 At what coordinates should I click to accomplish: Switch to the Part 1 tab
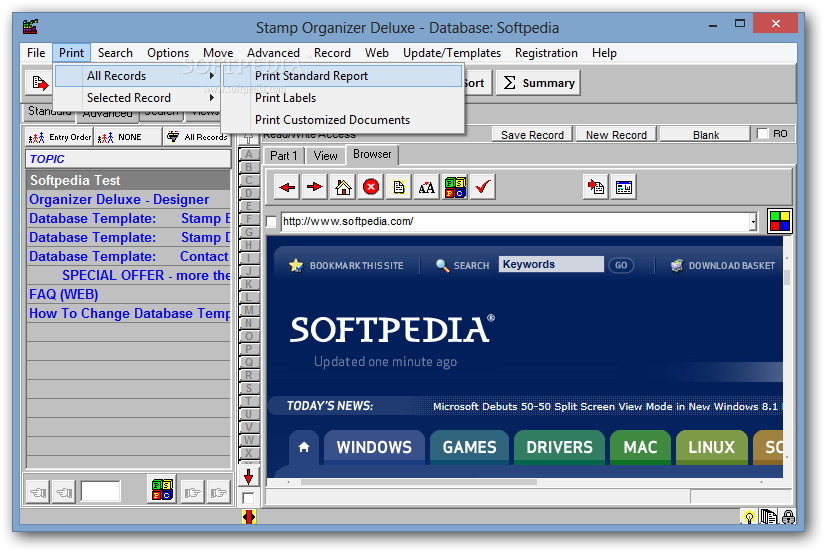click(x=284, y=156)
